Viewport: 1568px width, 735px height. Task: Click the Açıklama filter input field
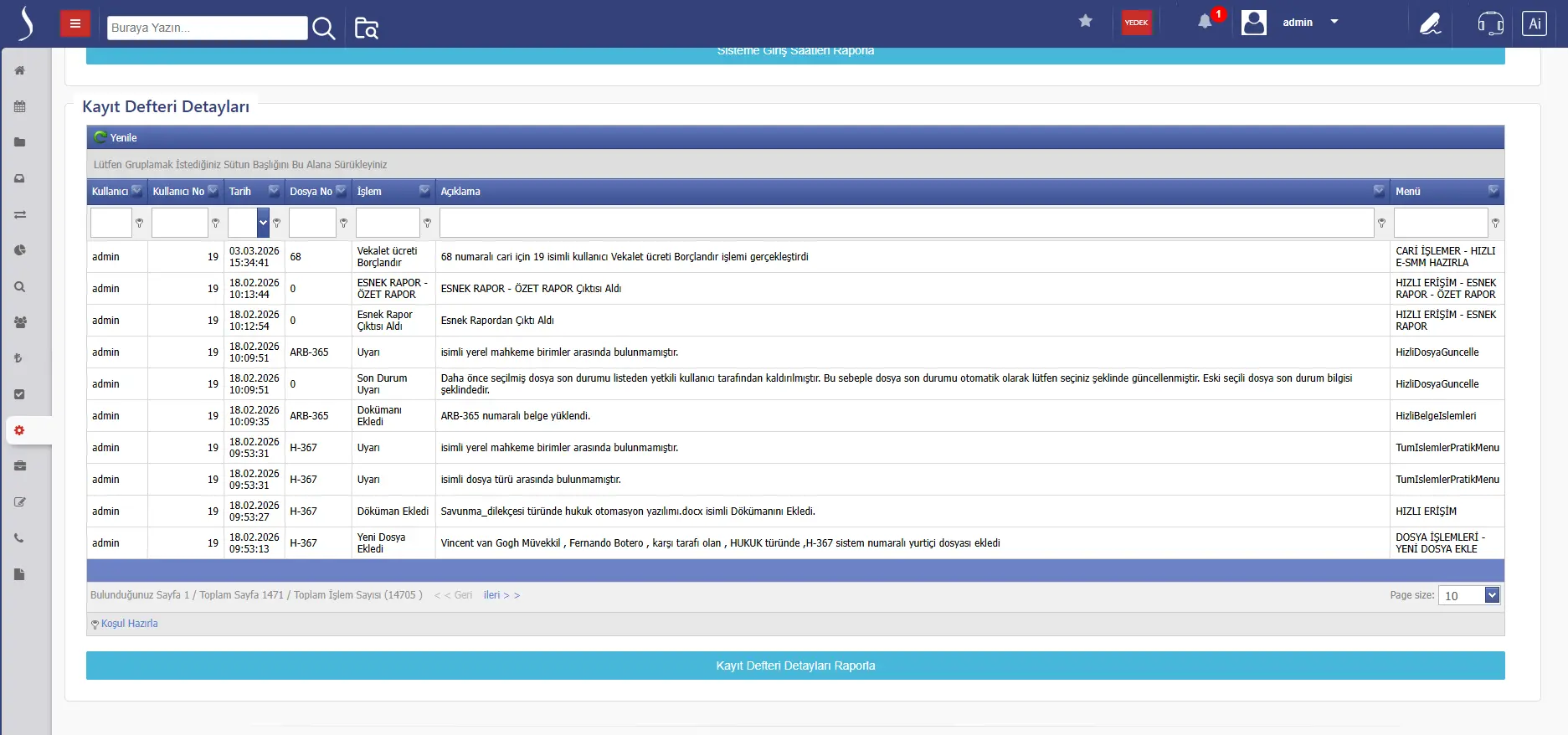(906, 223)
